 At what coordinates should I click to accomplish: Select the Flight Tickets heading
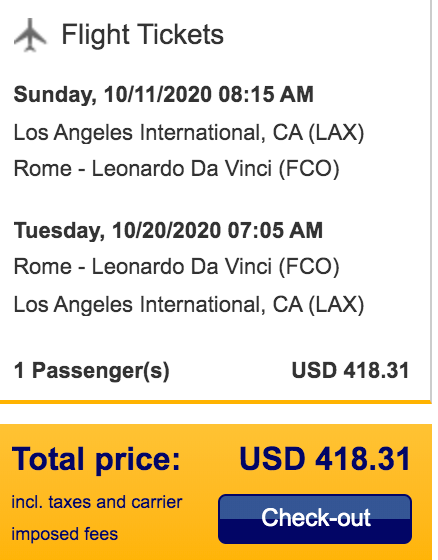[x=143, y=35]
